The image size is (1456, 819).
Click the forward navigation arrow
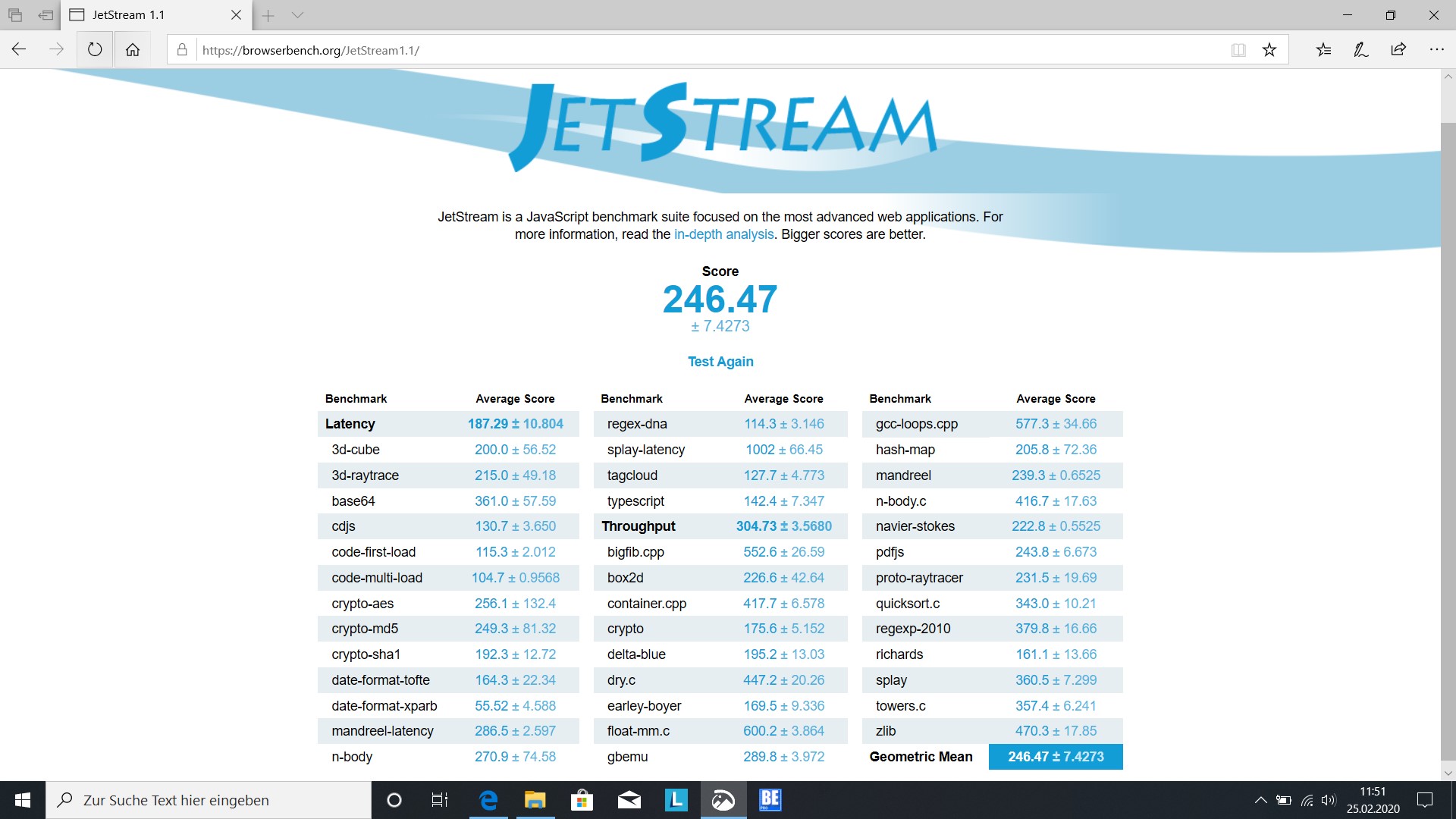pyautogui.click(x=57, y=50)
